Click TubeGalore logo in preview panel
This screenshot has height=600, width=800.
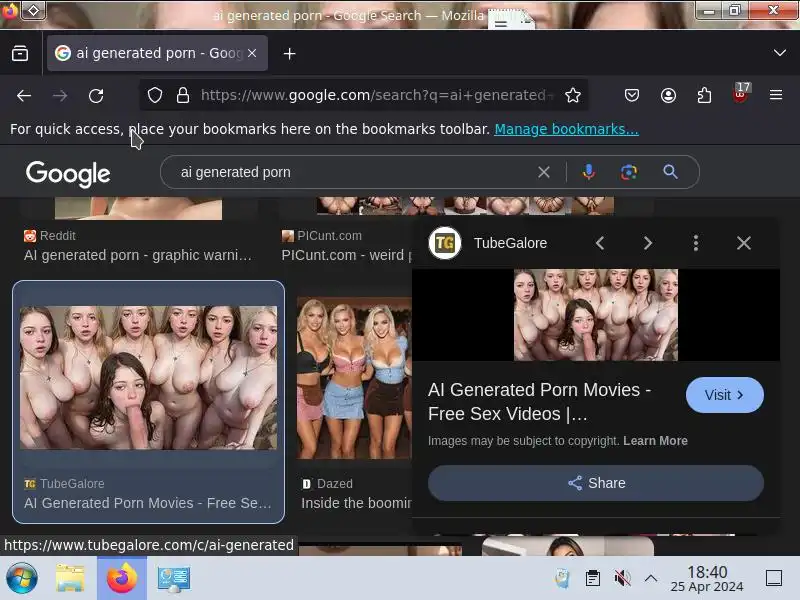445,243
